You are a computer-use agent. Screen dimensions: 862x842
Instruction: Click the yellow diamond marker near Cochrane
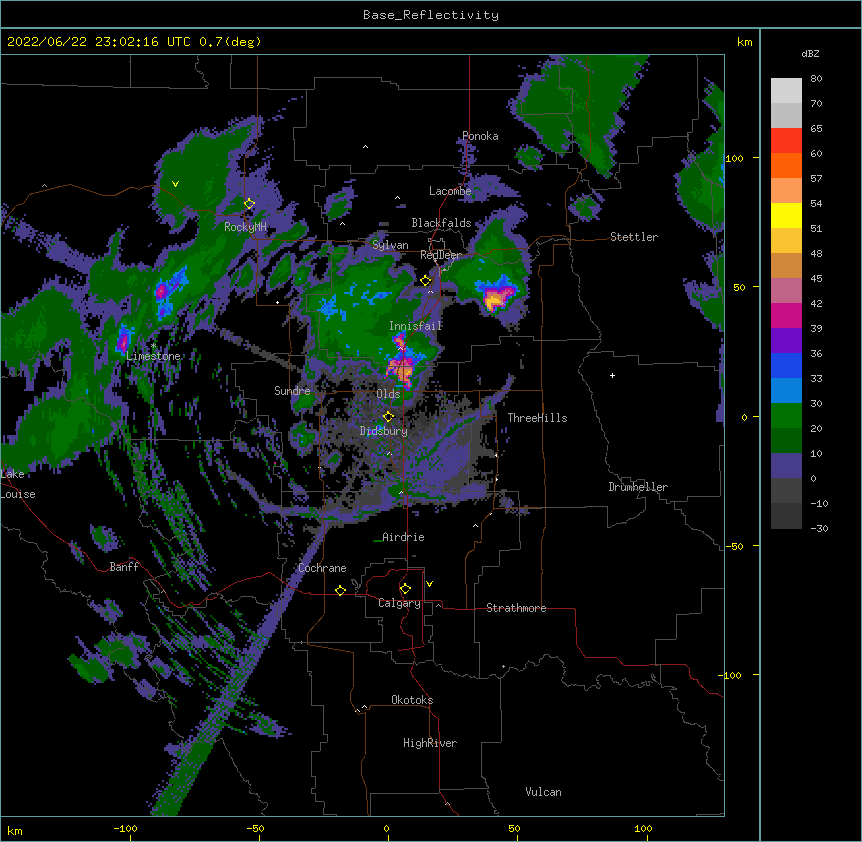[x=340, y=590]
